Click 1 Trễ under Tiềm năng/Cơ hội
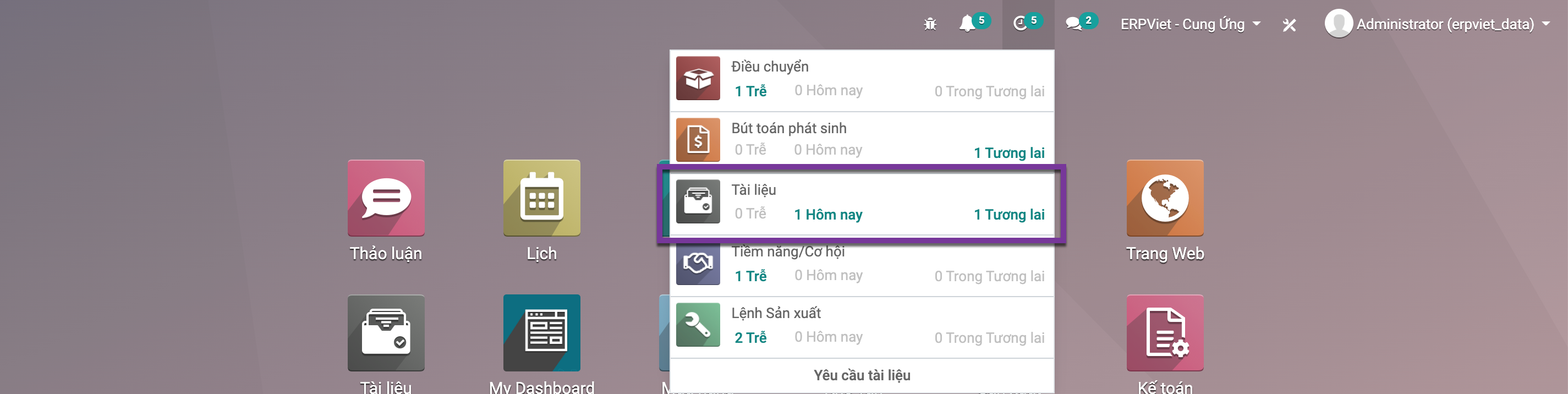Screen dimensions: 1568x394 [x=750, y=276]
